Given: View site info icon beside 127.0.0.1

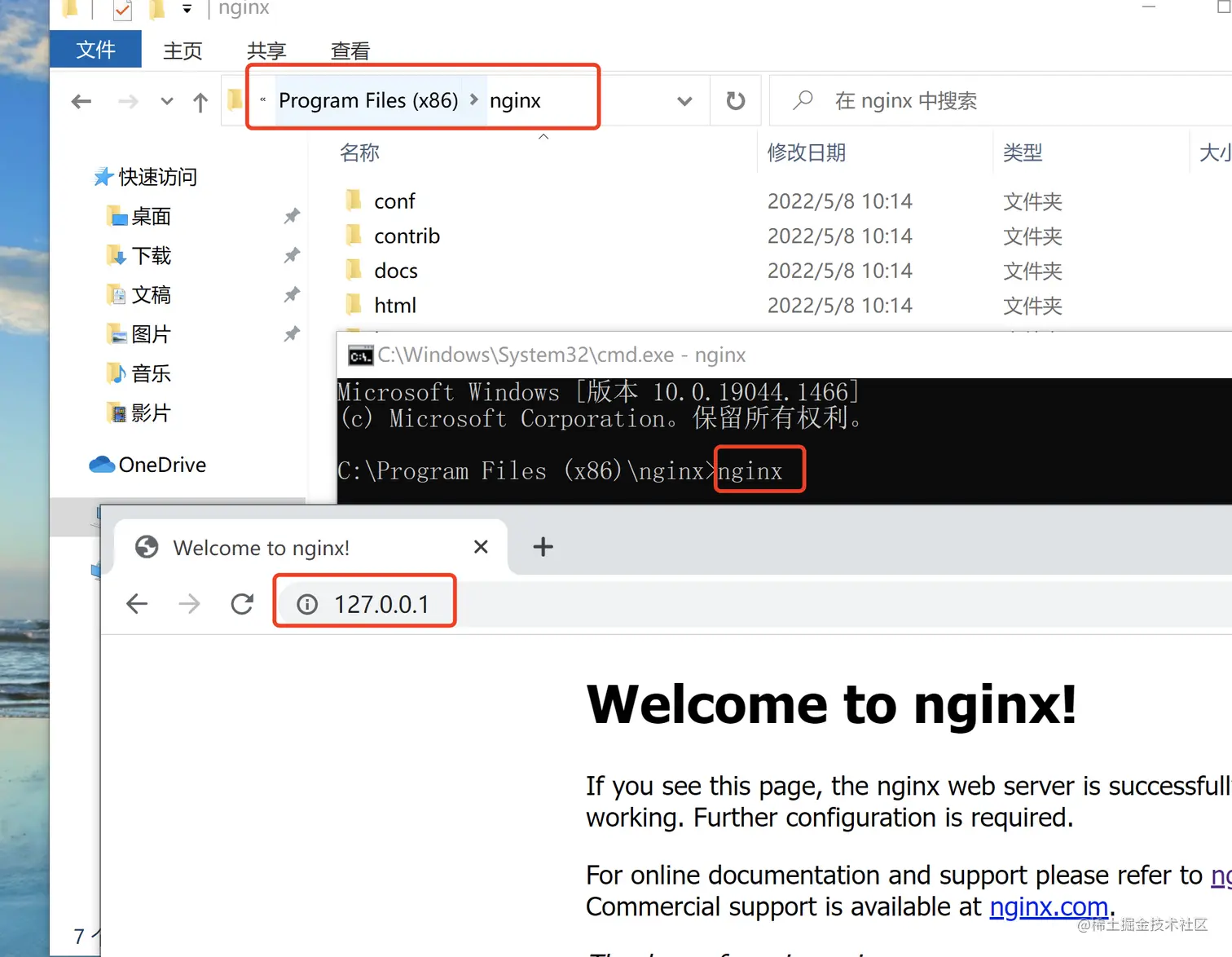Looking at the screenshot, I should (307, 605).
